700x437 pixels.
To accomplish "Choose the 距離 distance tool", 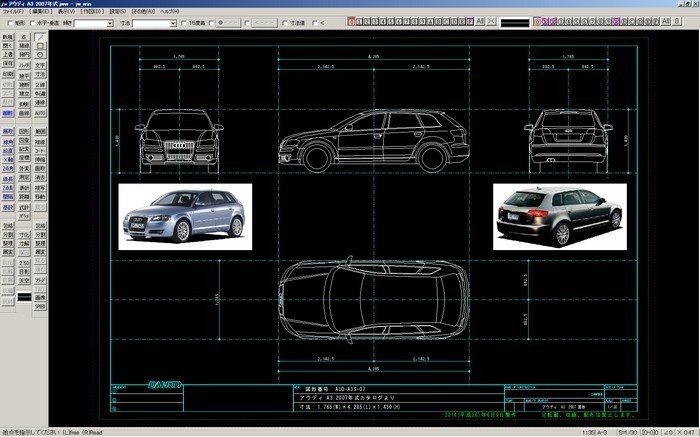I will [x=24, y=196].
